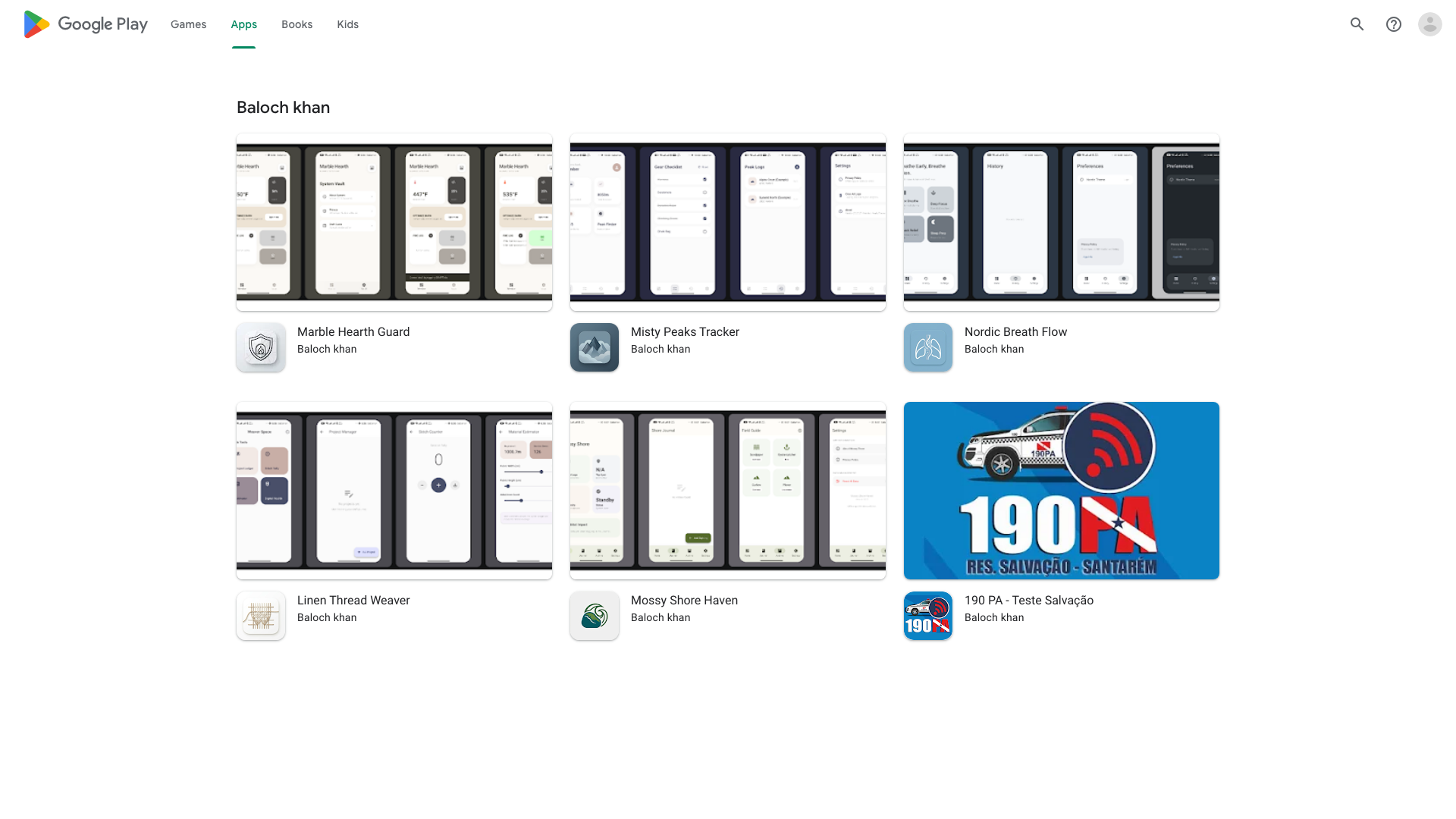Open the Marble Hearth Guard title link
Viewport: 1456px width, 819px height.
coord(353,331)
